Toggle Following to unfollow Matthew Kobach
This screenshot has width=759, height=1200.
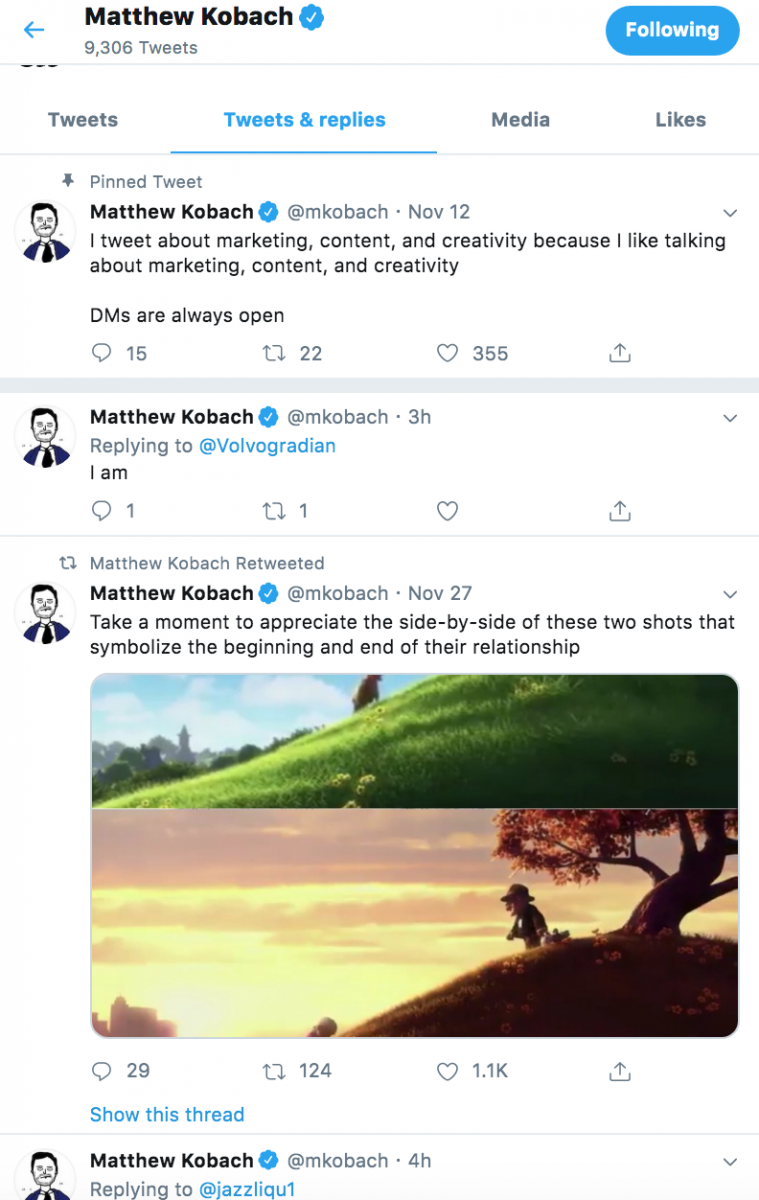(x=672, y=30)
